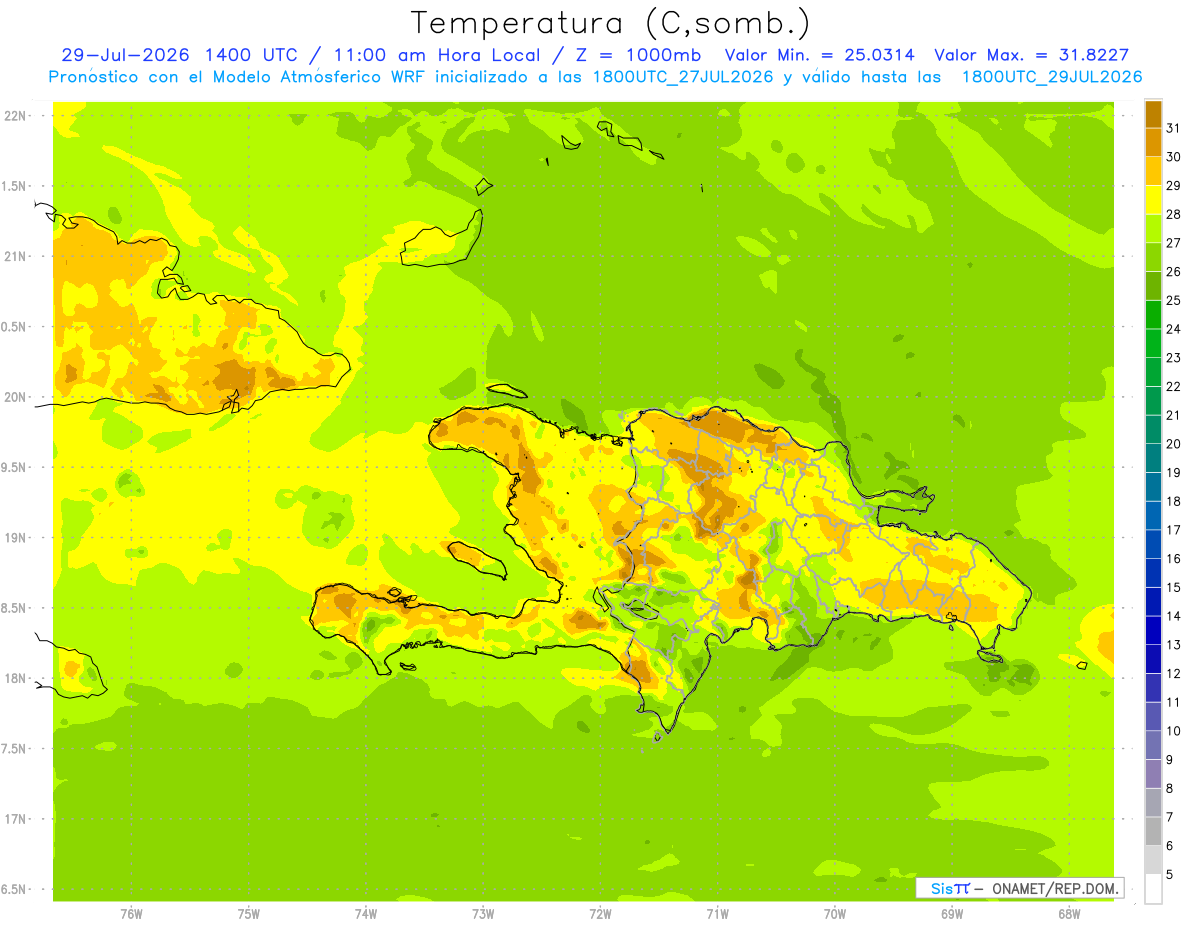This screenshot has width=1200, height=927.
Task: Click the '31' value on the color legend
Action: coord(1173,127)
